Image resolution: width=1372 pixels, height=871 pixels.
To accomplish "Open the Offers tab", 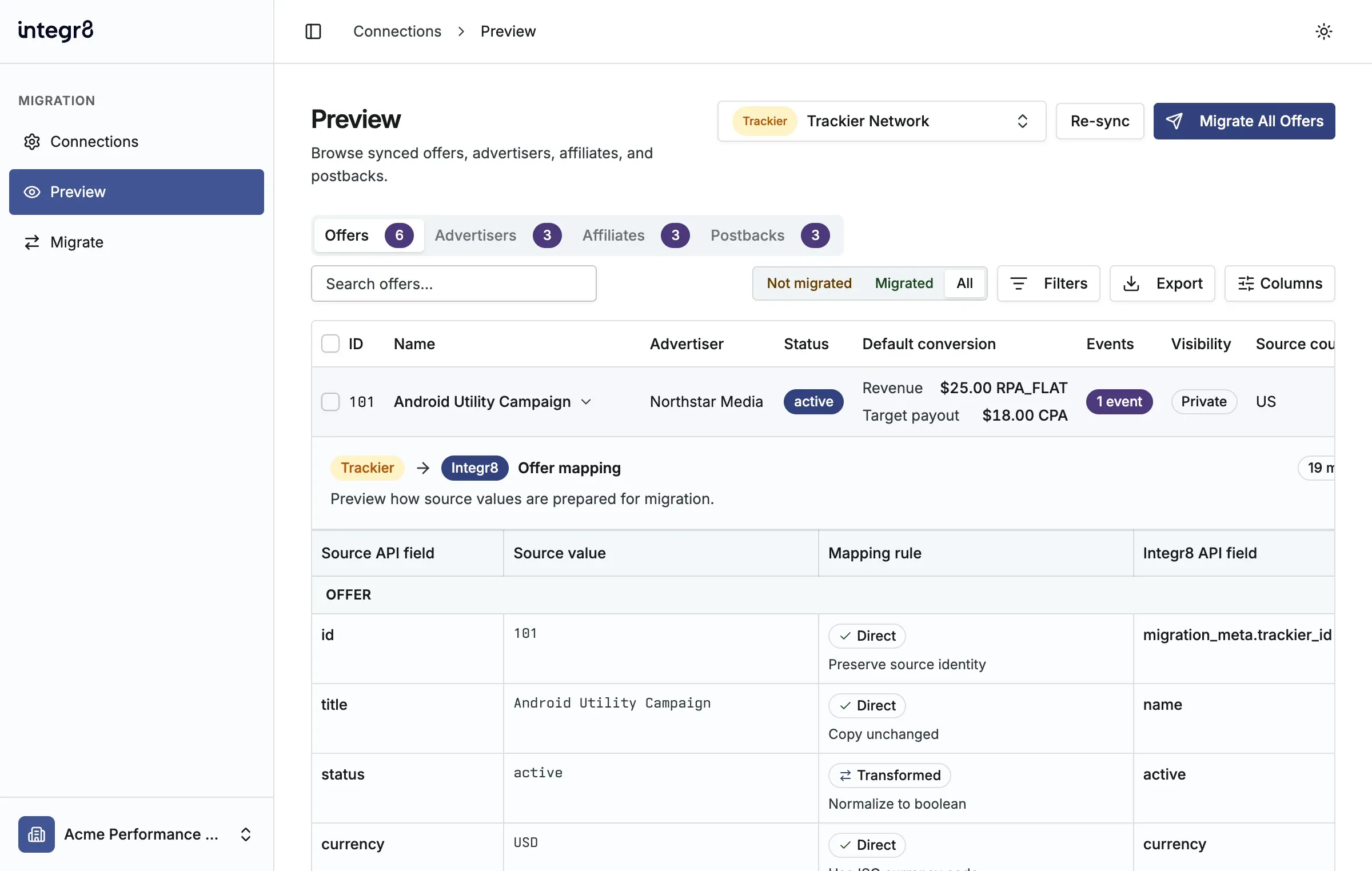I will [369, 235].
